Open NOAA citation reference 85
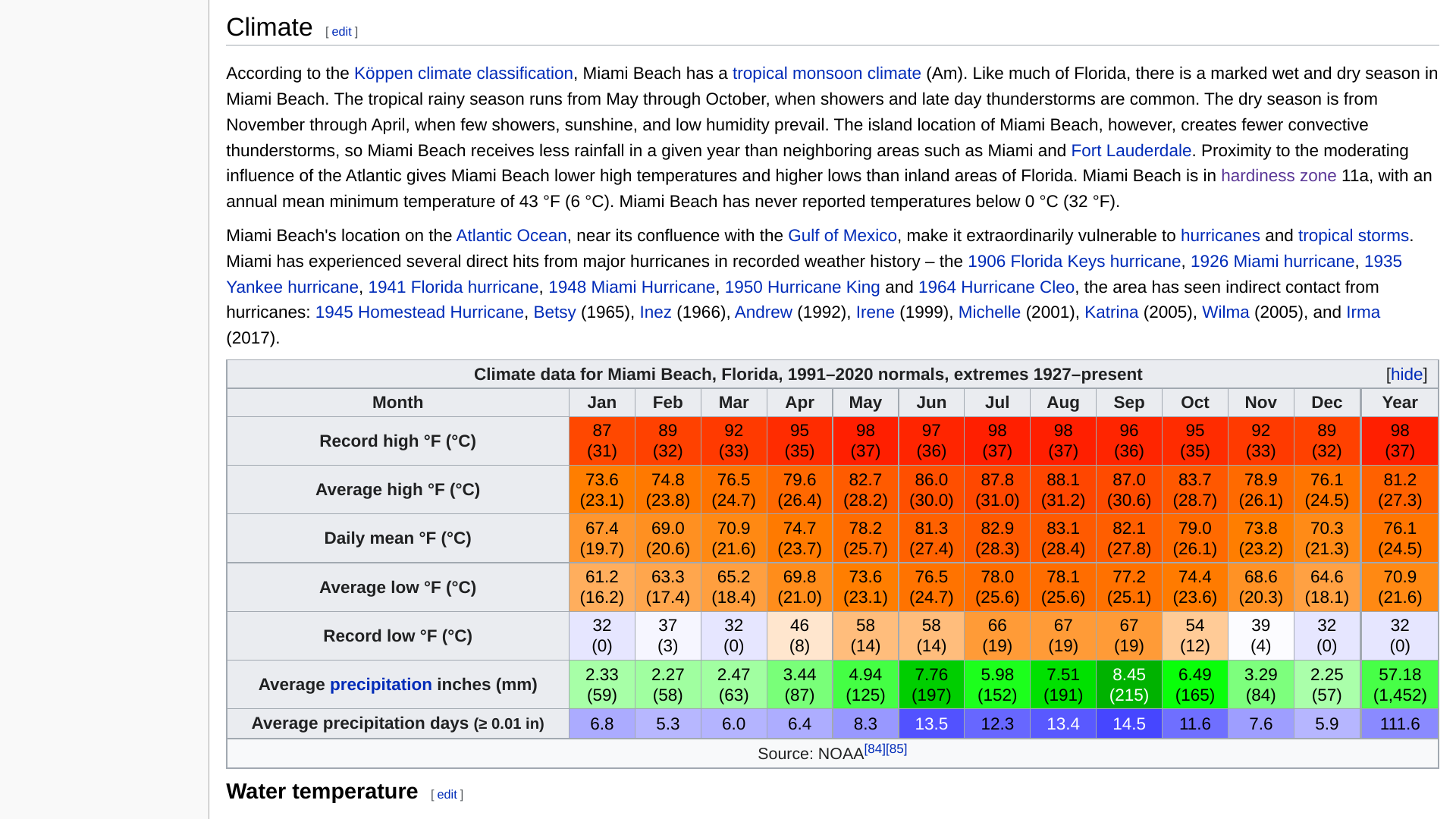The width and height of the screenshot is (1456, 819). [x=896, y=748]
